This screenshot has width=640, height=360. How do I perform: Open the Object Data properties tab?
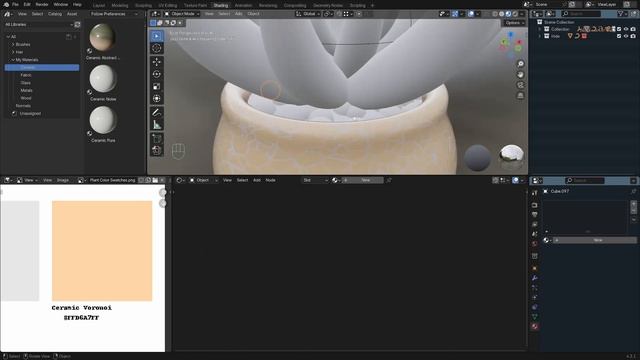pyautogui.click(x=535, y=317)
